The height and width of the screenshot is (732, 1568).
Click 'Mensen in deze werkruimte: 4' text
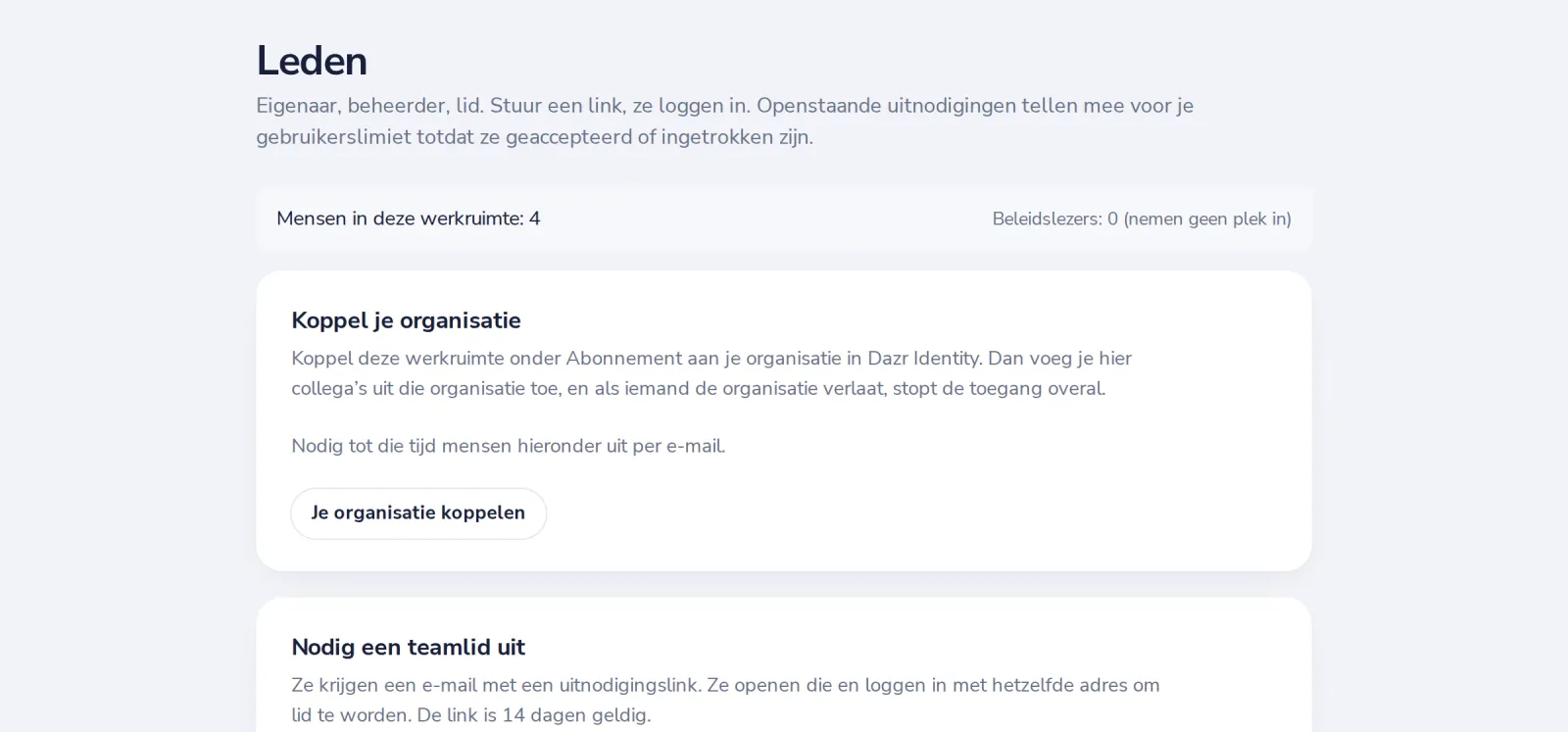[409, 219]
